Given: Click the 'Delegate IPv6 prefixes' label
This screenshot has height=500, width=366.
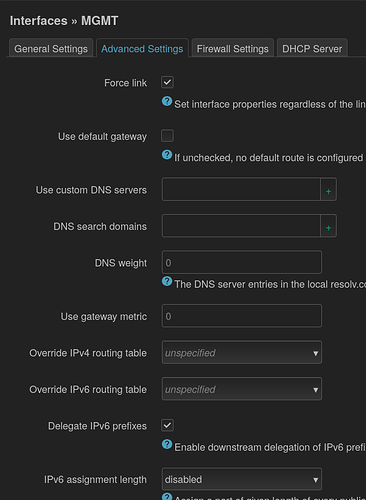Looking at the screenshot, I should (97, 426).
